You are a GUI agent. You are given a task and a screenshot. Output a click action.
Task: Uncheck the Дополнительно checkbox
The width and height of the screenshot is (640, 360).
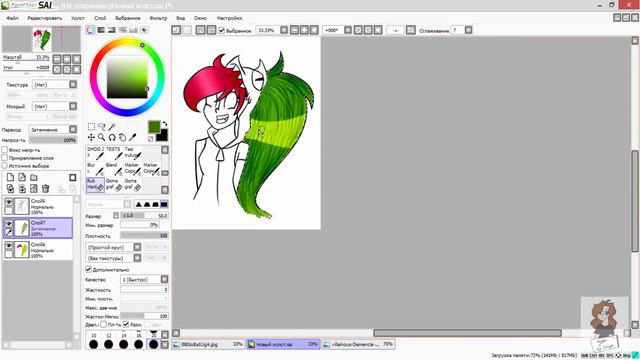[x=88, y=269]
